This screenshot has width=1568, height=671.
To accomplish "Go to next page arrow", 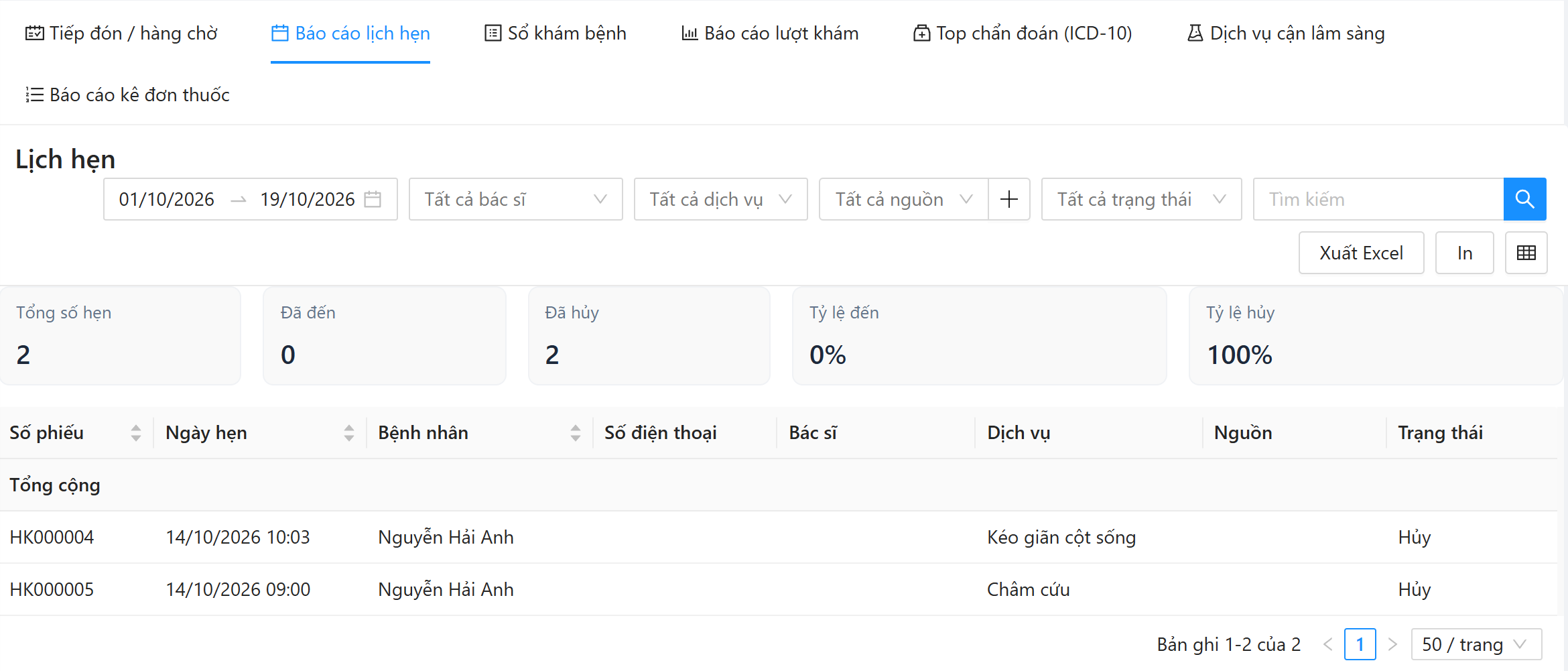I will [1392, 644].
